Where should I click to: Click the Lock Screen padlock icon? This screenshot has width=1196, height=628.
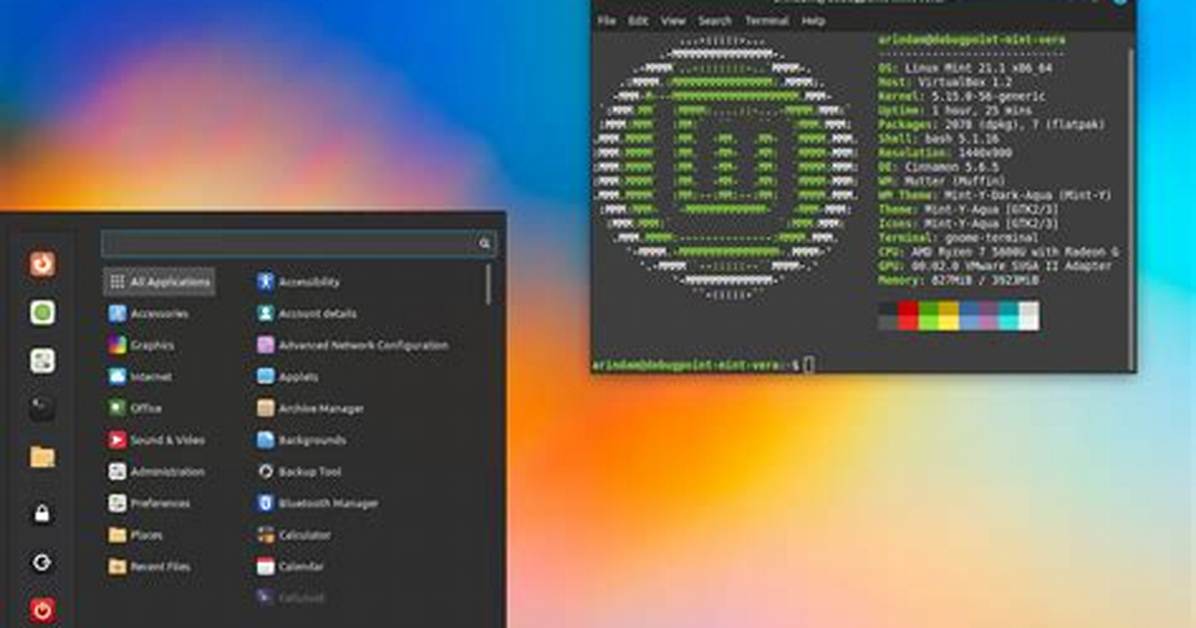[x=42, y=514]
